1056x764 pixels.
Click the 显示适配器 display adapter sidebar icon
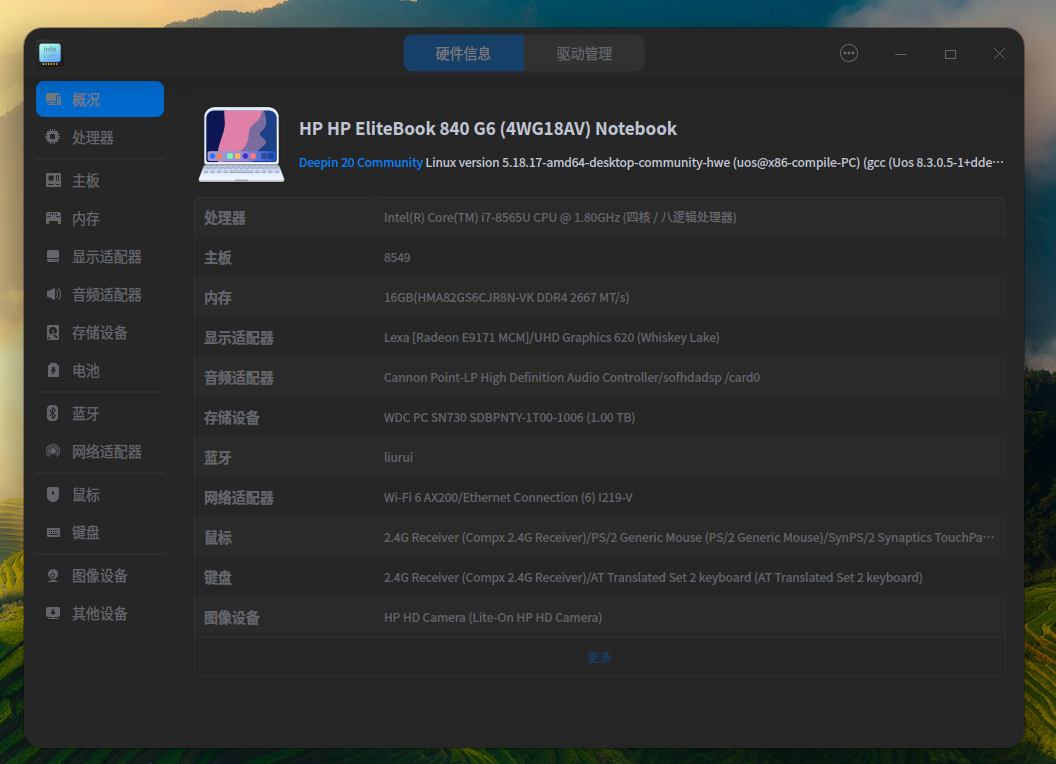(x=53, y=257)
